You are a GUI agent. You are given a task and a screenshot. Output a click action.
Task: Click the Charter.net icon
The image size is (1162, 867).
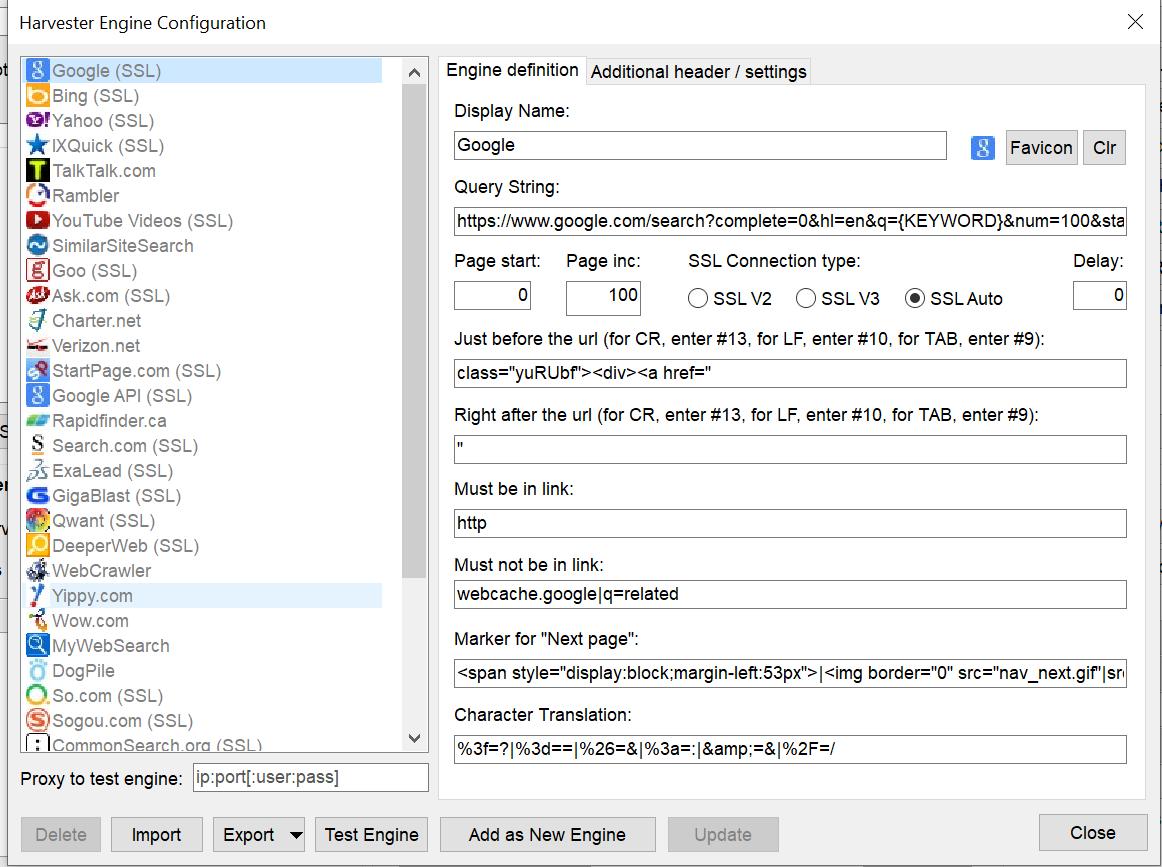38,320
